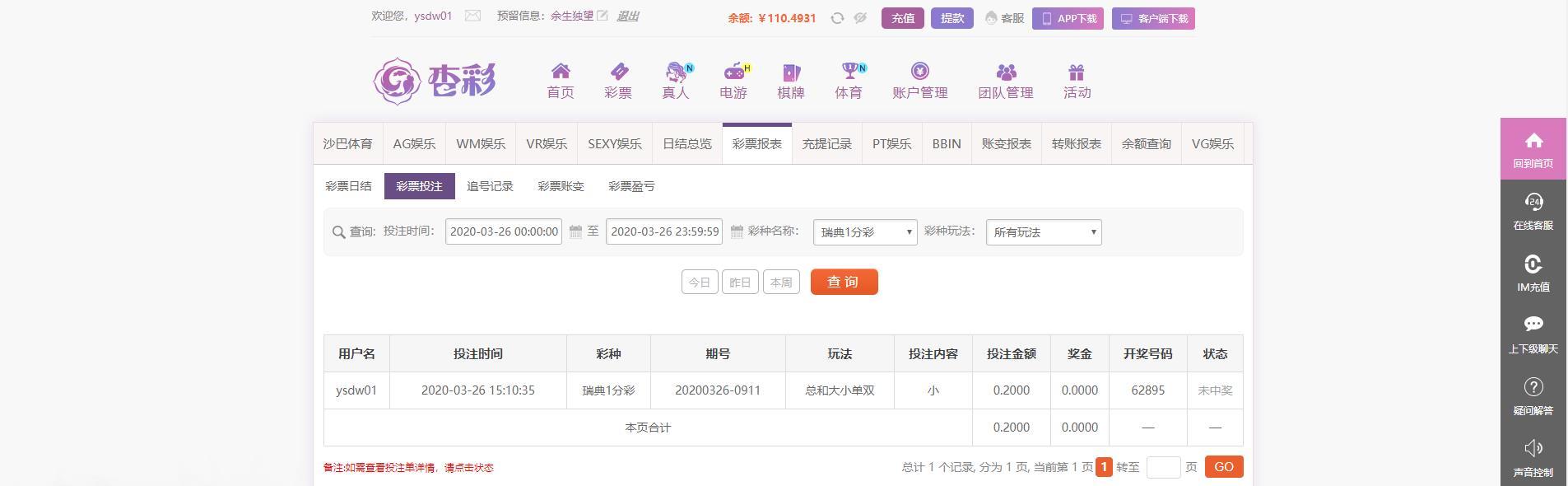This screenshot has height=486, width=1568.
Task: Click draw number 62895 cell
Action: coord(1148,390)
